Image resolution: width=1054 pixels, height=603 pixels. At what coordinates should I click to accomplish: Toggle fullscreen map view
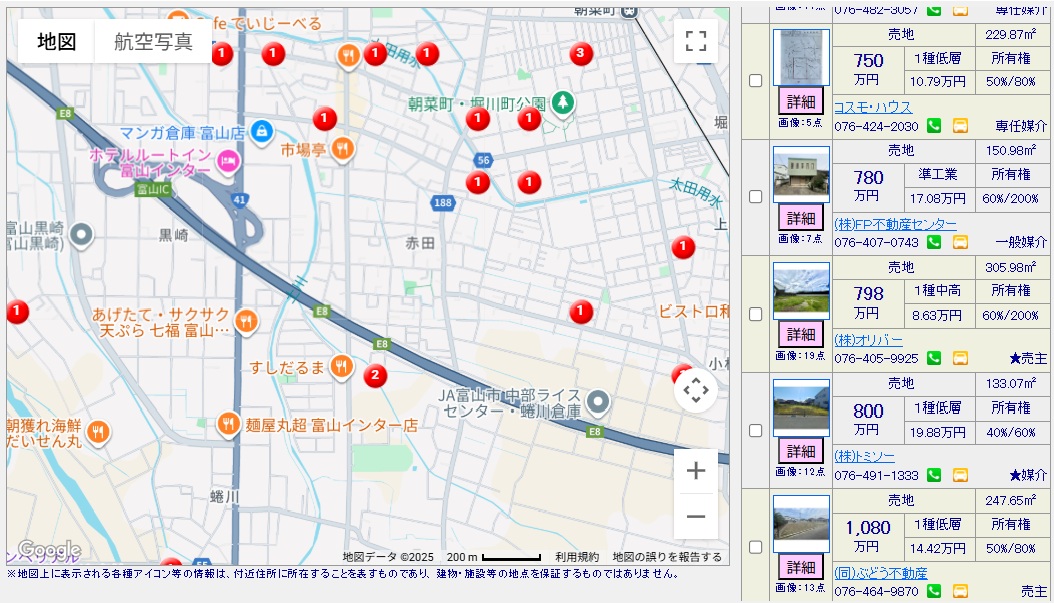696,41
